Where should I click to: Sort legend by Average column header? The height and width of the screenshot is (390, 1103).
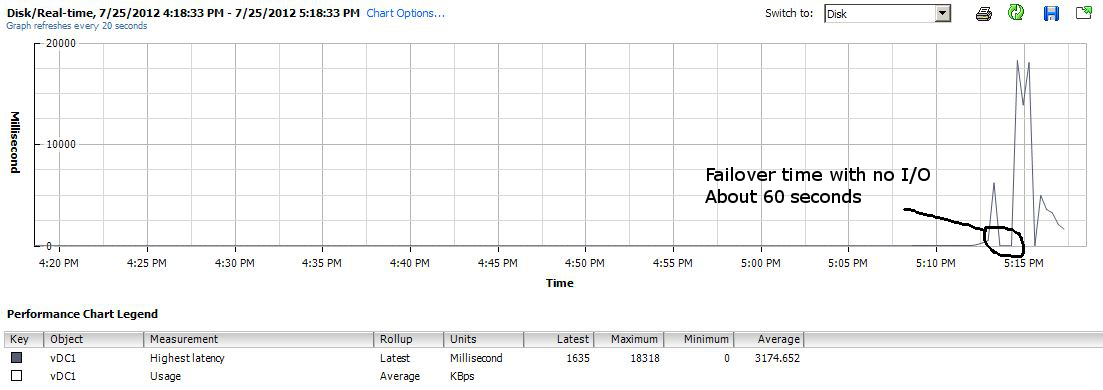pos(769,339)
